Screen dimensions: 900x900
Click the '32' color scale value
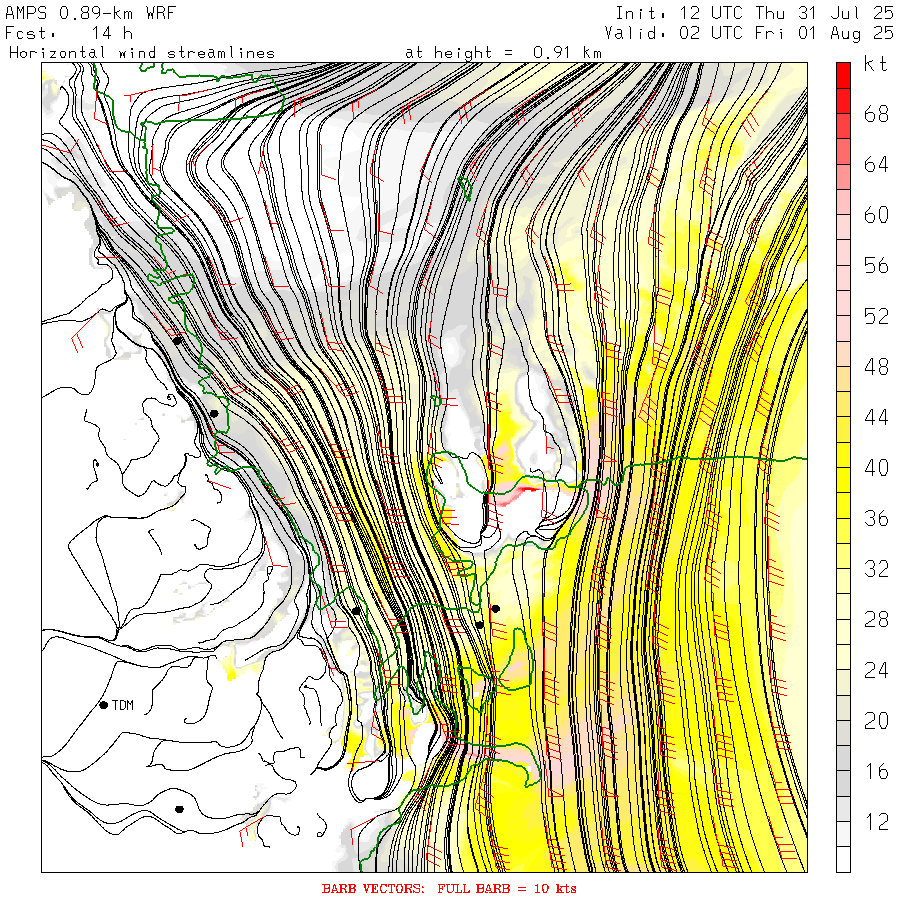pos(876,569)
